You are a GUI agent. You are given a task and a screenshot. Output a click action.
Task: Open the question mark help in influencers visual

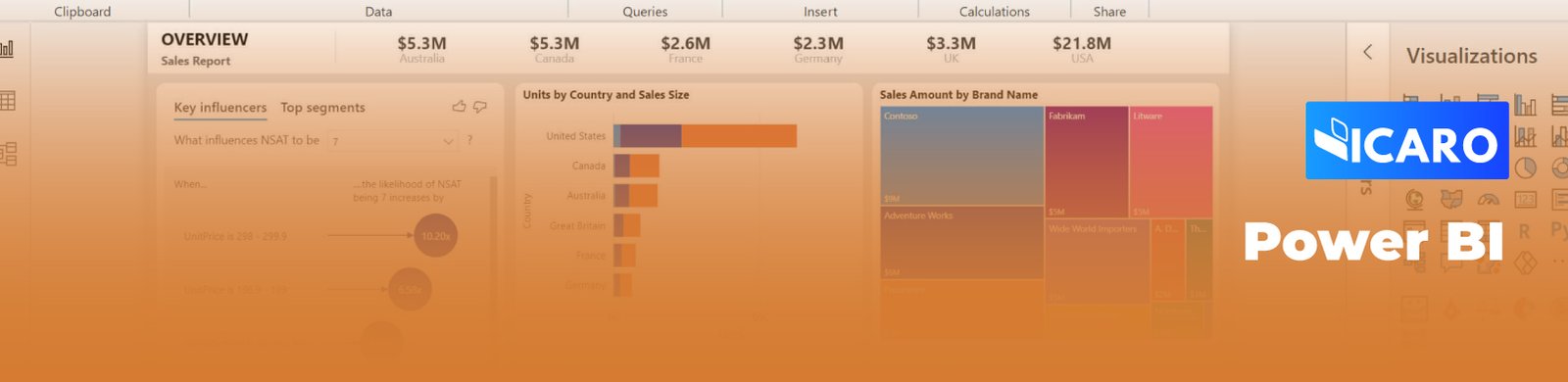pyautogui.click(x=469, y=141)
